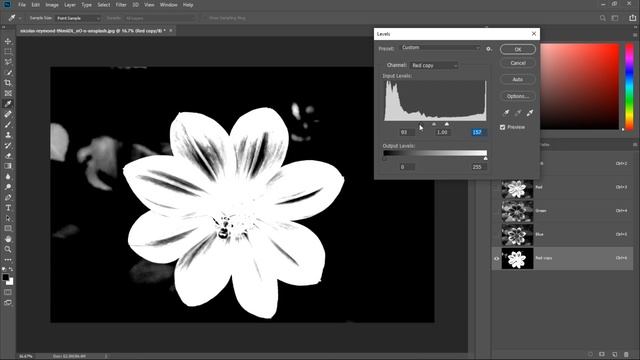Select the Spot Healing Brush tool
The width and height of the screenshot is (640, 360).
point(8,114)
